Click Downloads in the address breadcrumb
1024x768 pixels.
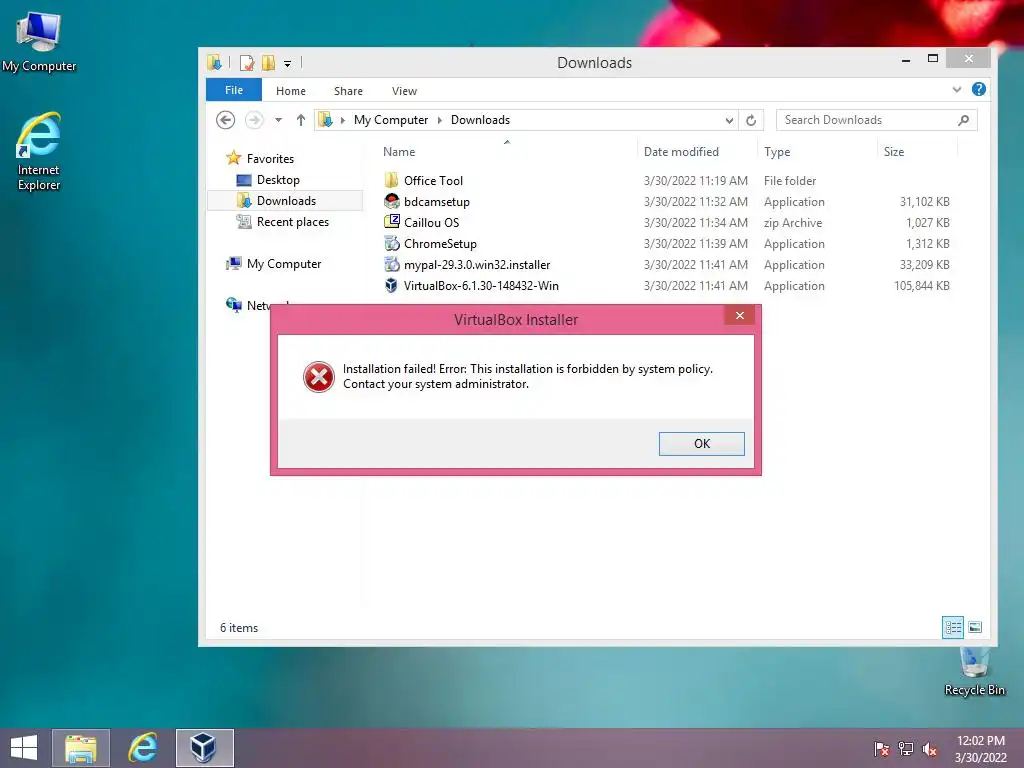pyautogui.click(x=480, y=120)
